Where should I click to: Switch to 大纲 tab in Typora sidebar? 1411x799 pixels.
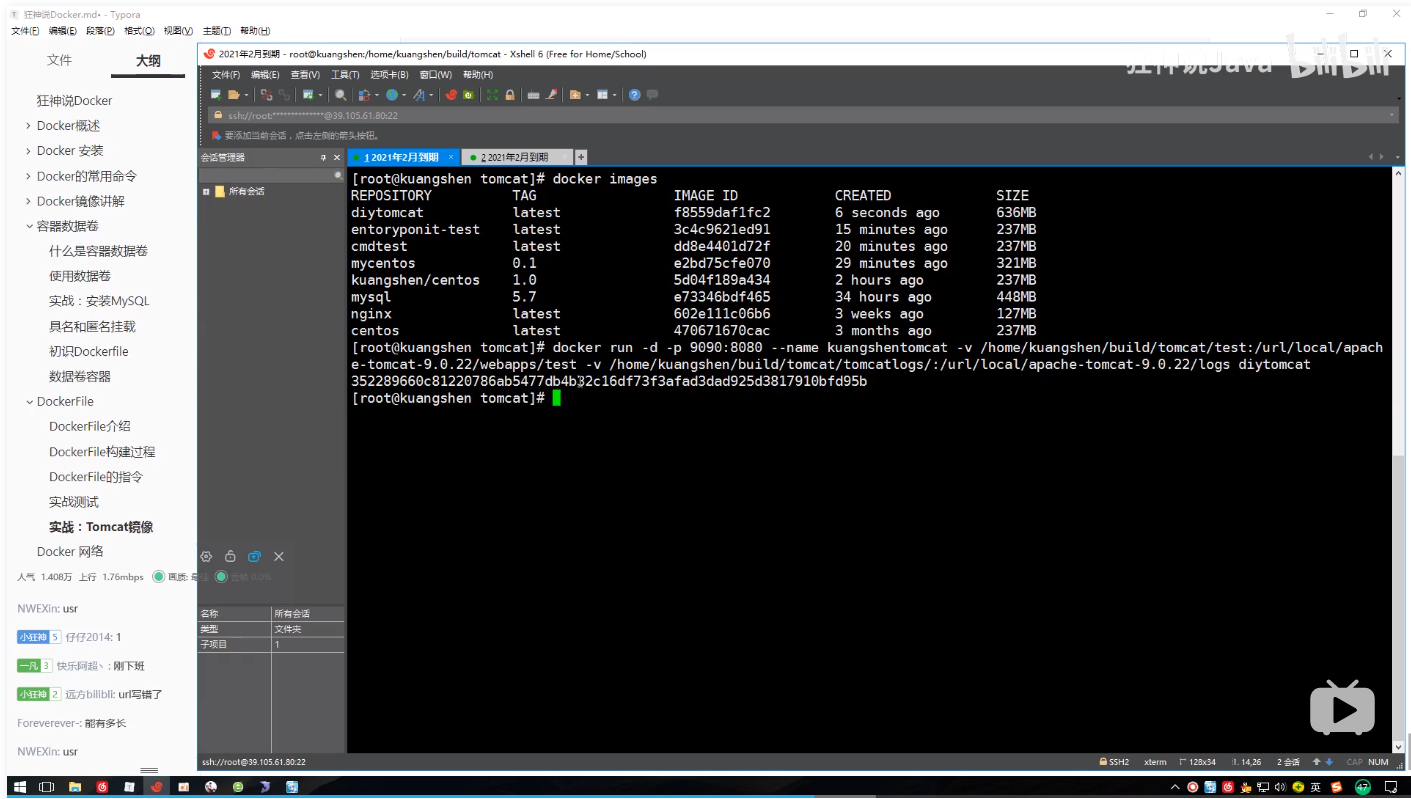[x=148, y=60]
